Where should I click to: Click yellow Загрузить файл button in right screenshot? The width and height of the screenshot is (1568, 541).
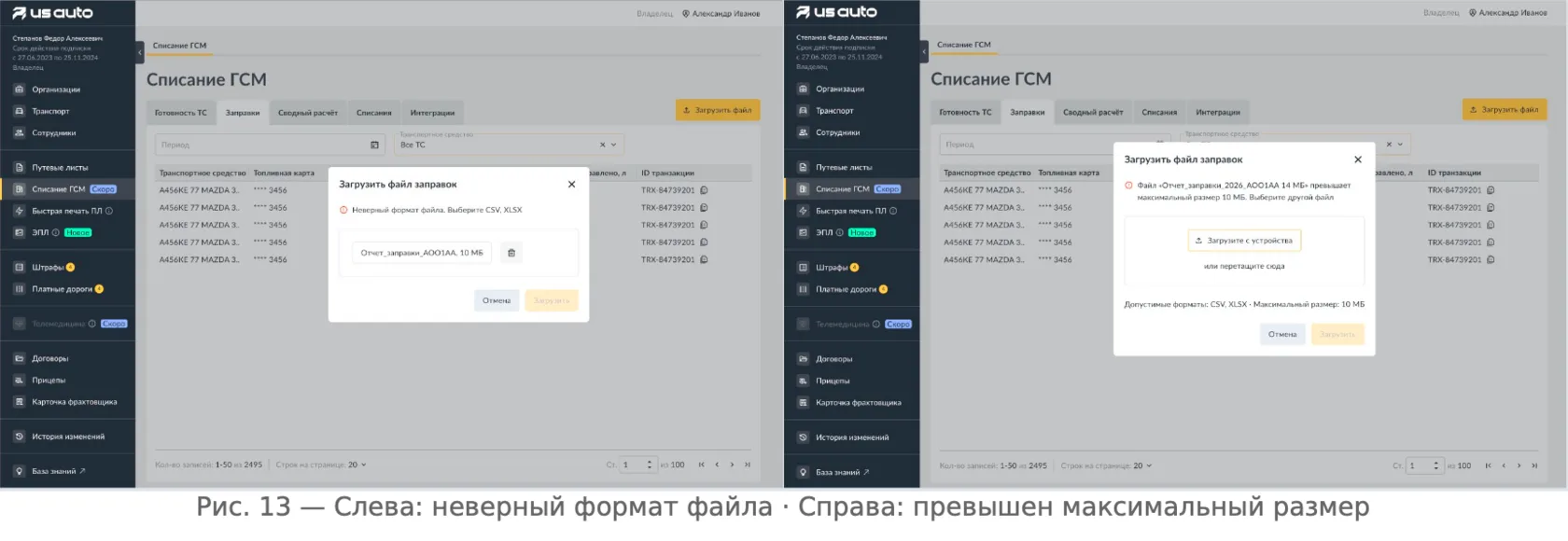point(1505,109)
